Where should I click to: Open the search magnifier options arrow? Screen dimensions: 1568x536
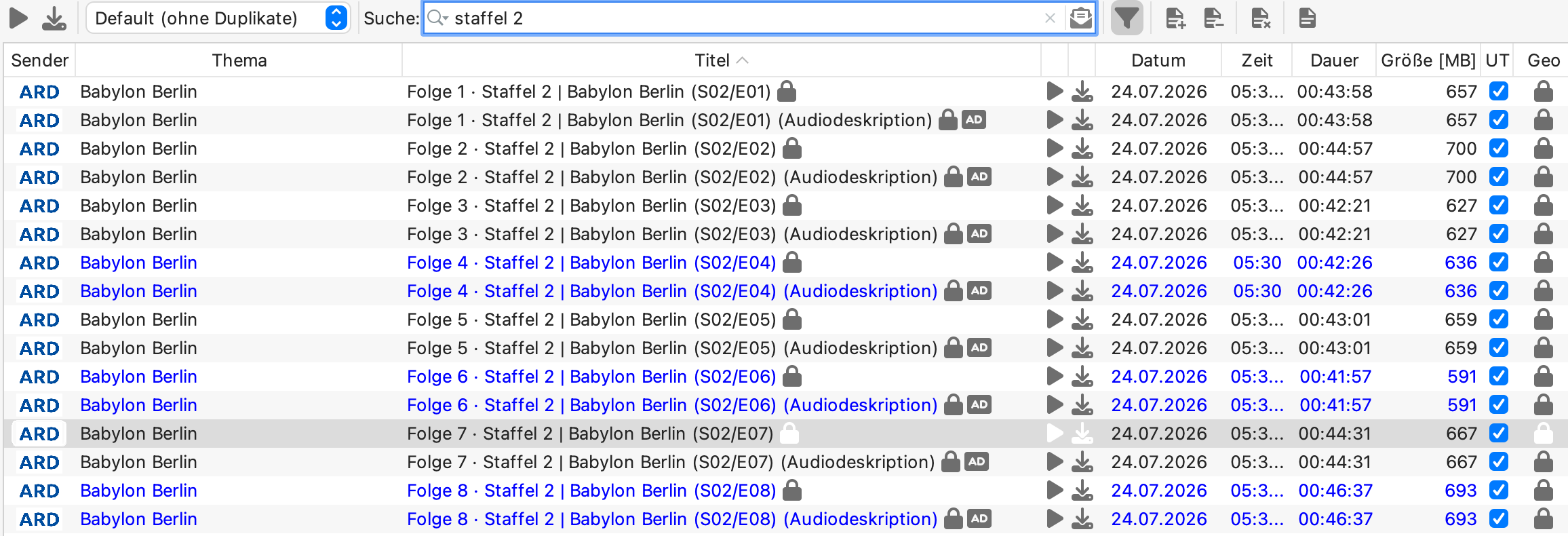(438, 18)
